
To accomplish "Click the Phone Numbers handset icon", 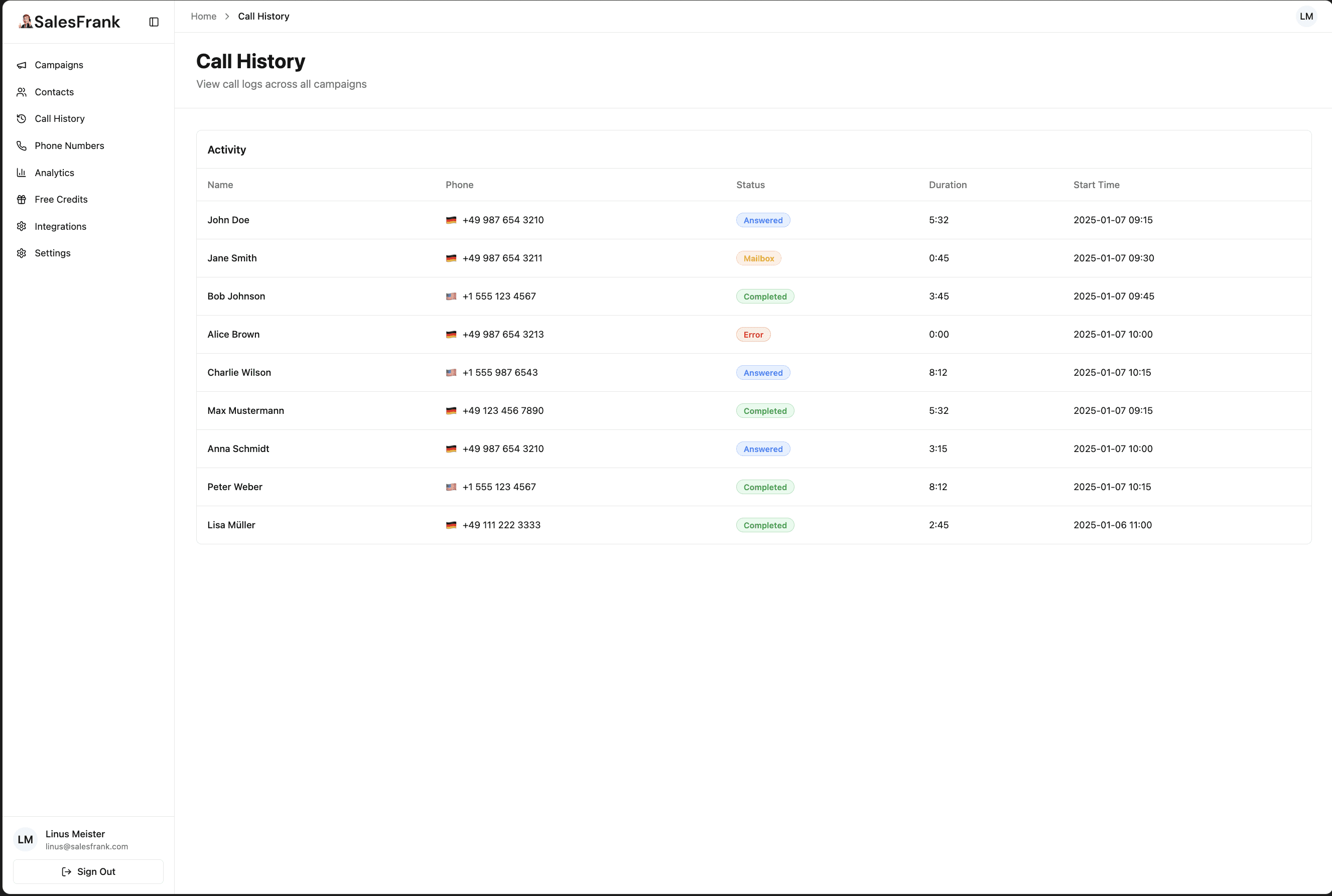I will pyautogui.click(x=22, y=145).
